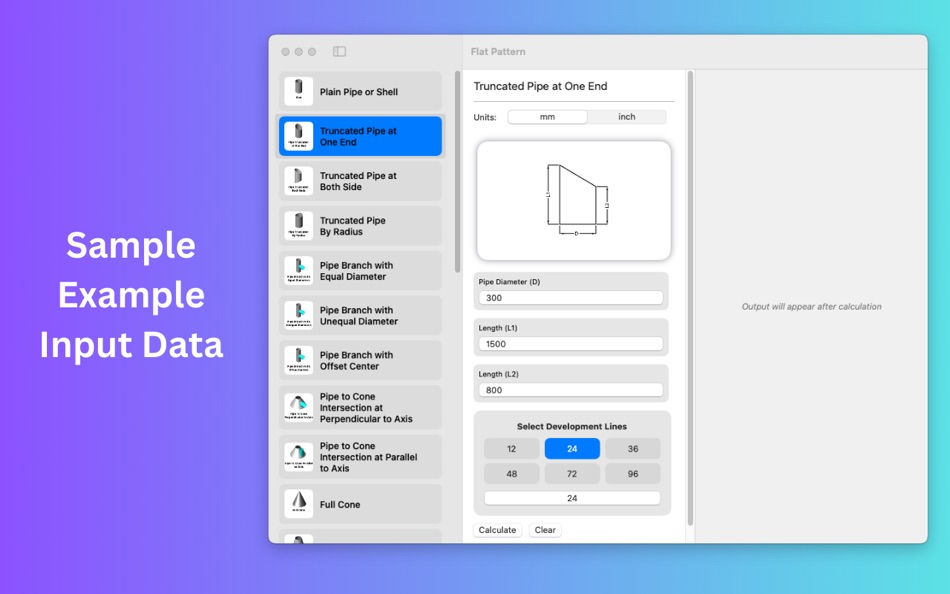Viewport: 950px width, 594px height.
Task: Select the Truncated Pipe By Radius icon
Action: [300, 225]
